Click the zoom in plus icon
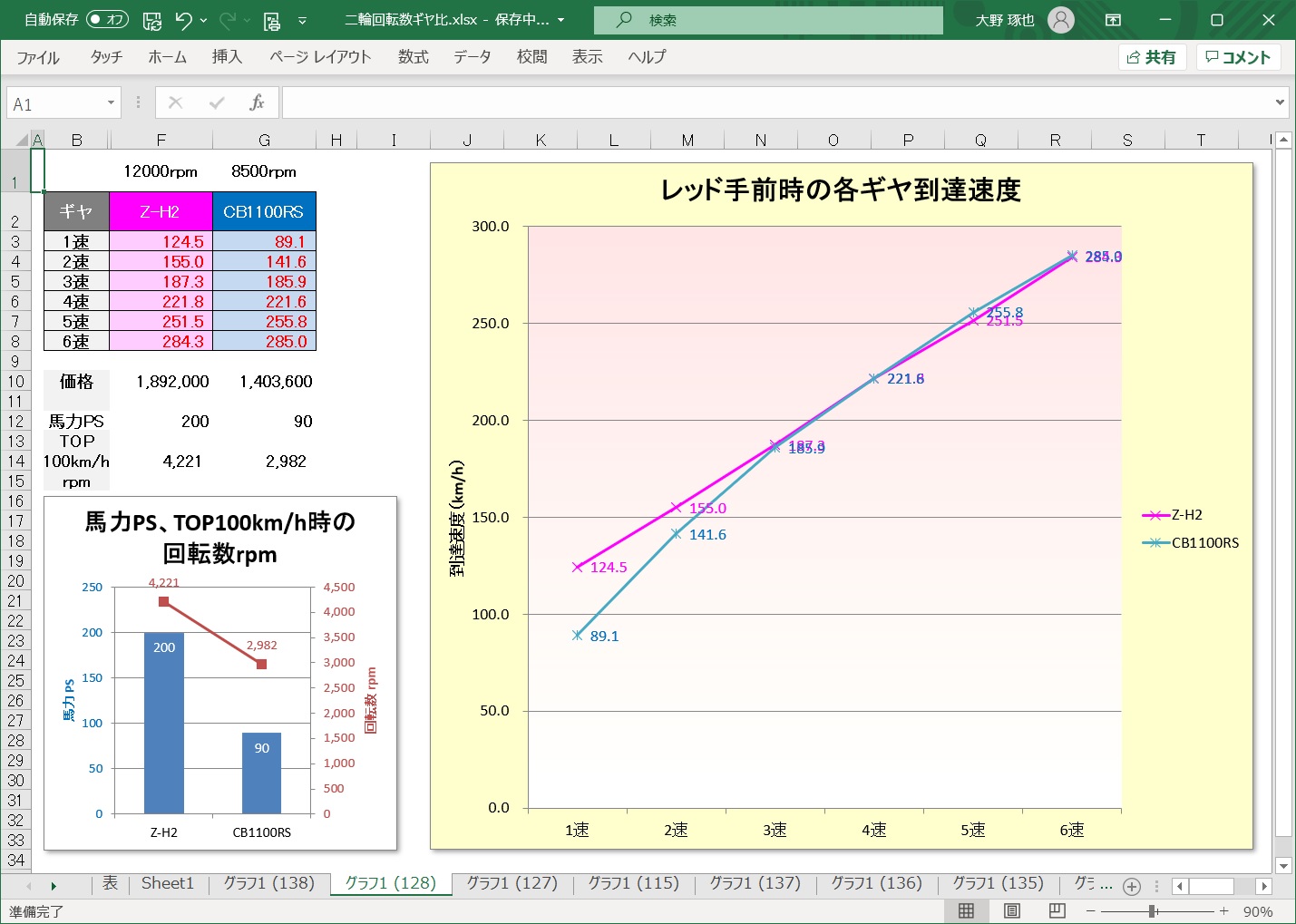The height and width of the screenshot is (924, 1296). [1223, 910]
